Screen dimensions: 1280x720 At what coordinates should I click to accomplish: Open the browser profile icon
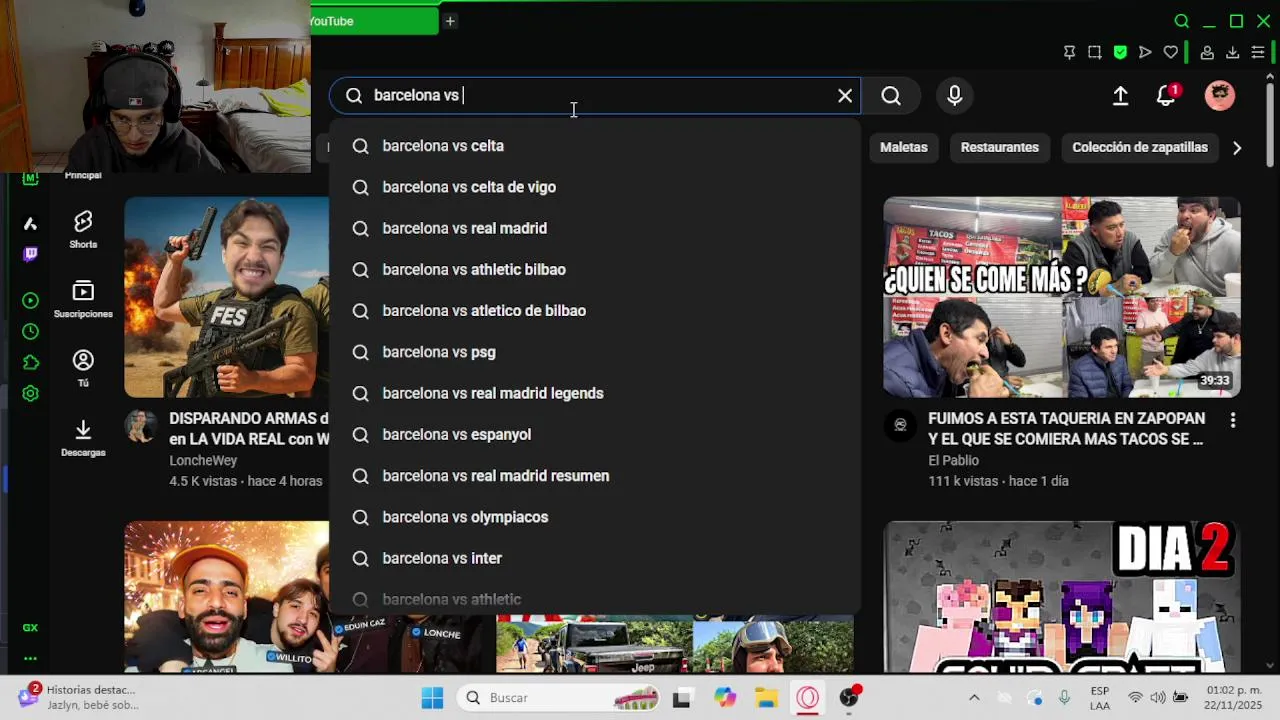pyautogui.click(x=1207, y=52)
